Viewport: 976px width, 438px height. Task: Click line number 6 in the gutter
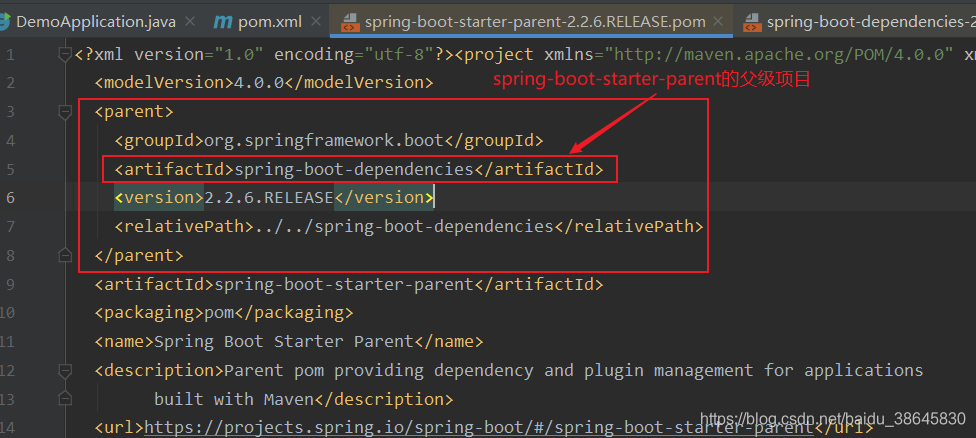[10, 198]
